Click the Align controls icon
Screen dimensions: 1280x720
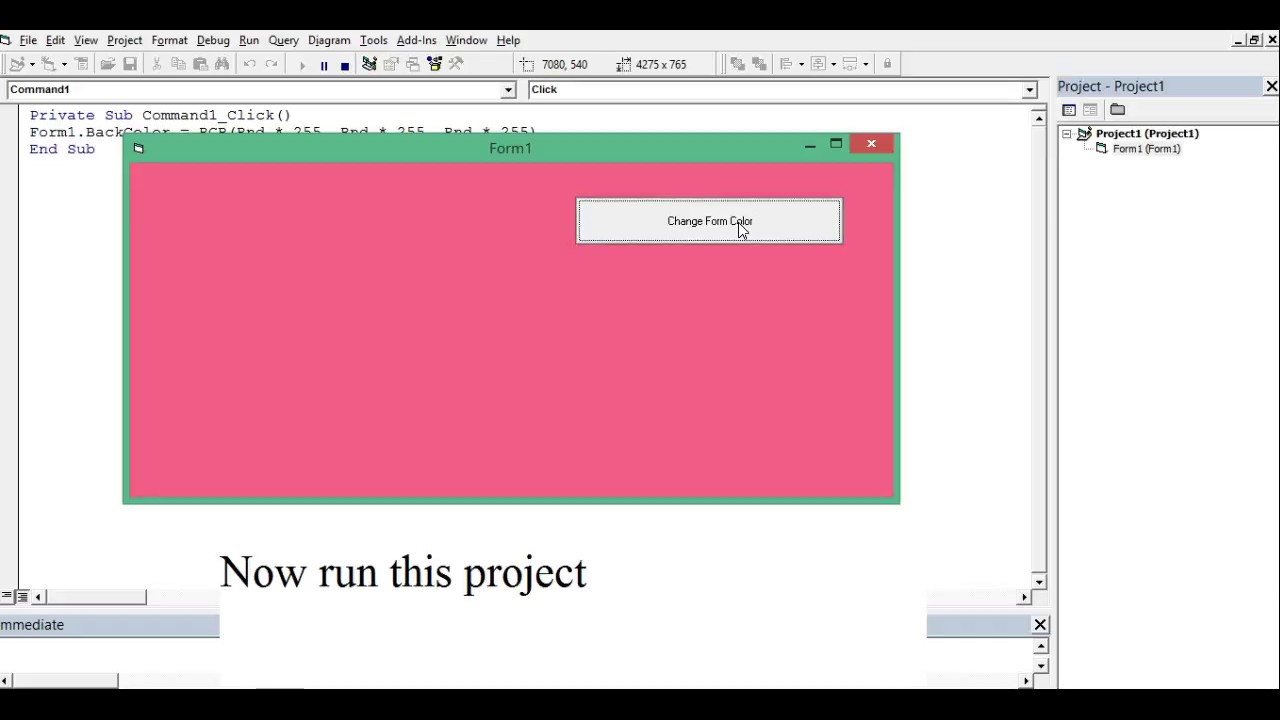click(786, 64)
